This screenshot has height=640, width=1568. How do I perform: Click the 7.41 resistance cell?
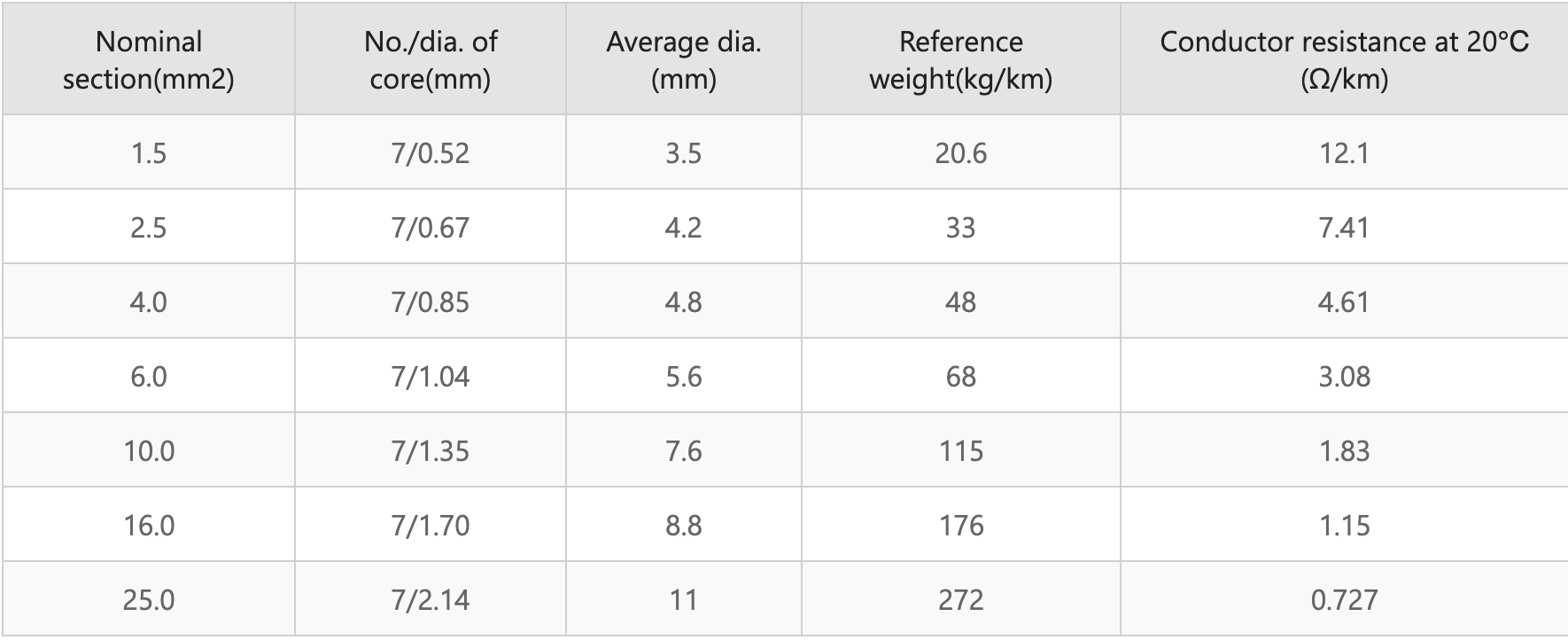[1344, 228]
